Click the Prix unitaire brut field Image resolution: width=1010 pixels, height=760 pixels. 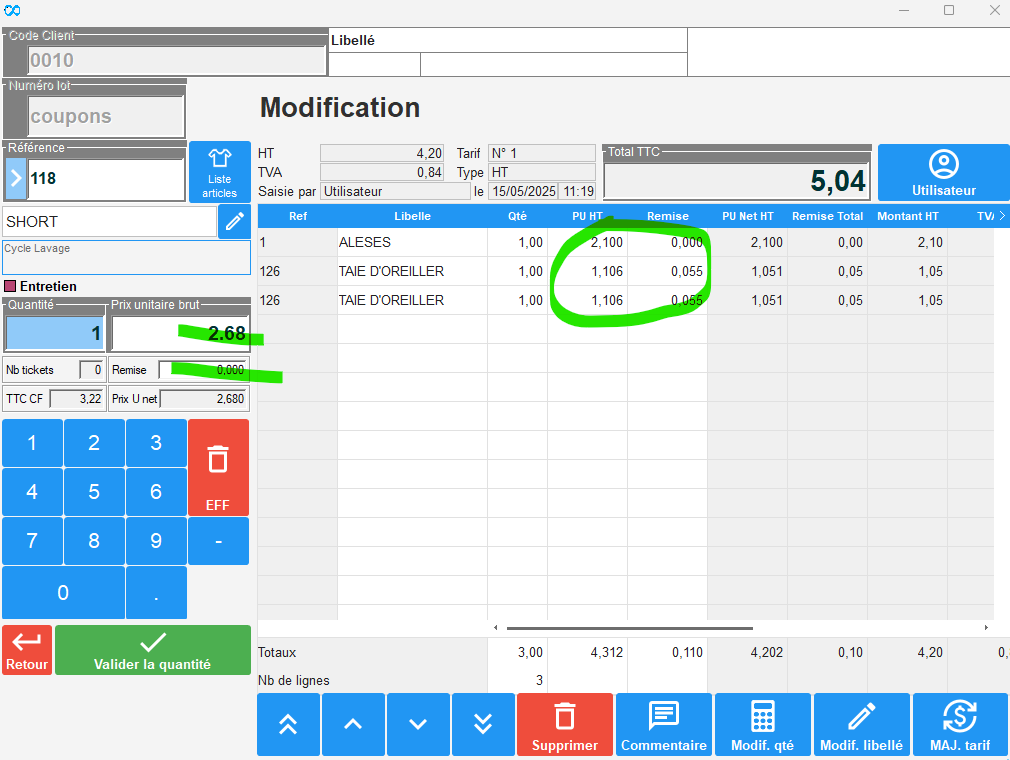coord(180,333)
